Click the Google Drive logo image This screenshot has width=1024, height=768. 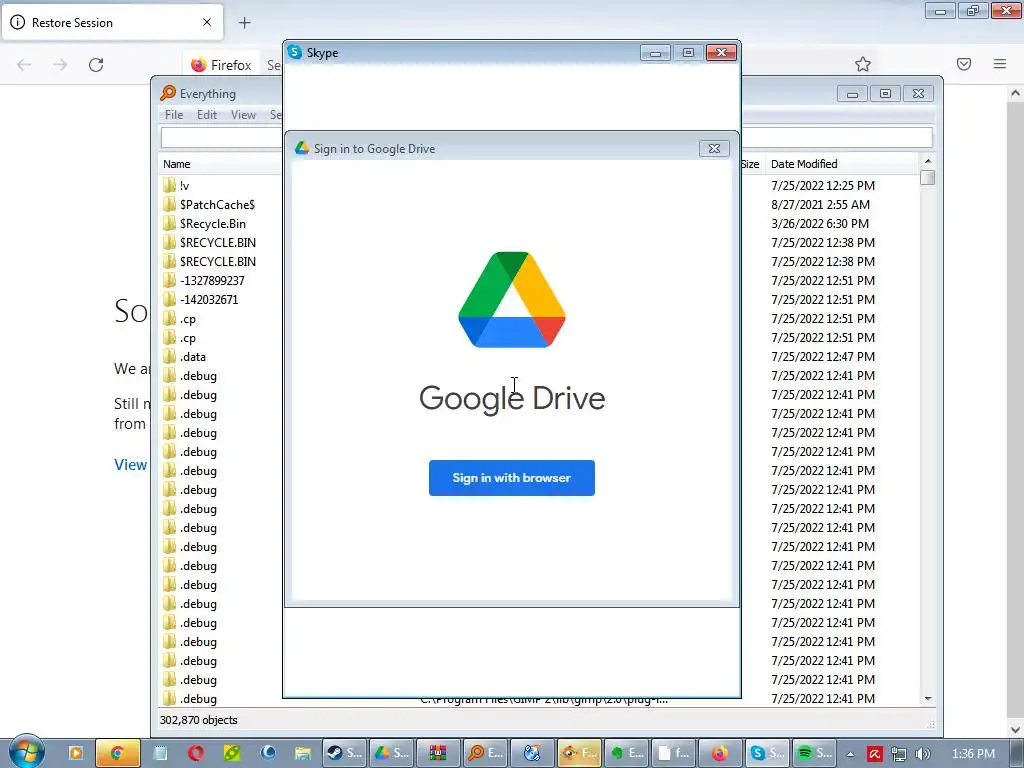512,300
